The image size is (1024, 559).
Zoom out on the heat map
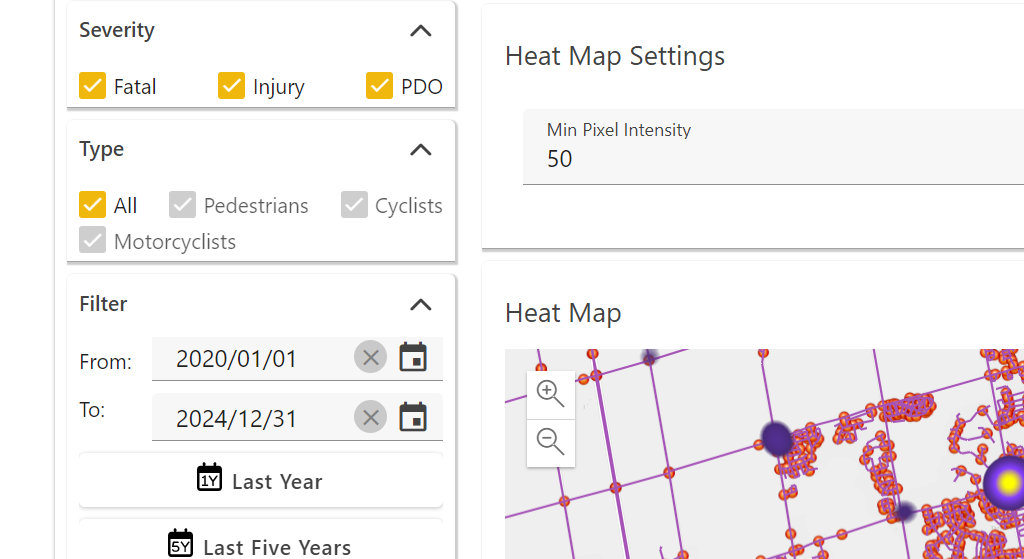[551, 441]
